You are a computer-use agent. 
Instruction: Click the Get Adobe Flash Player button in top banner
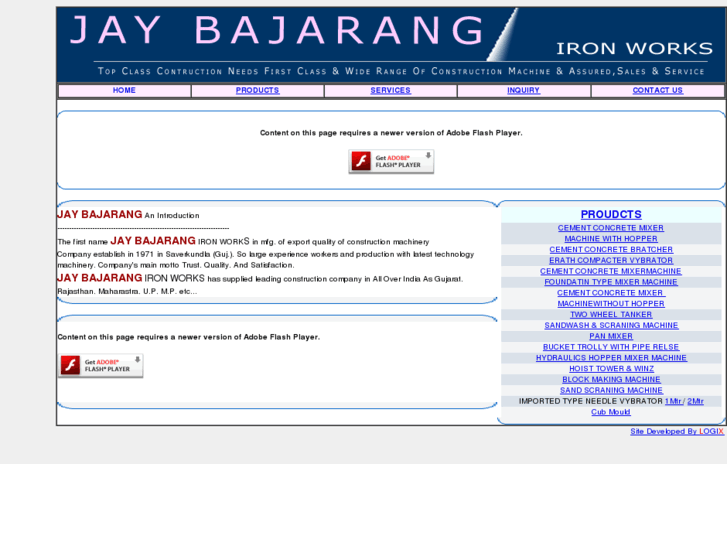point(391,161)
